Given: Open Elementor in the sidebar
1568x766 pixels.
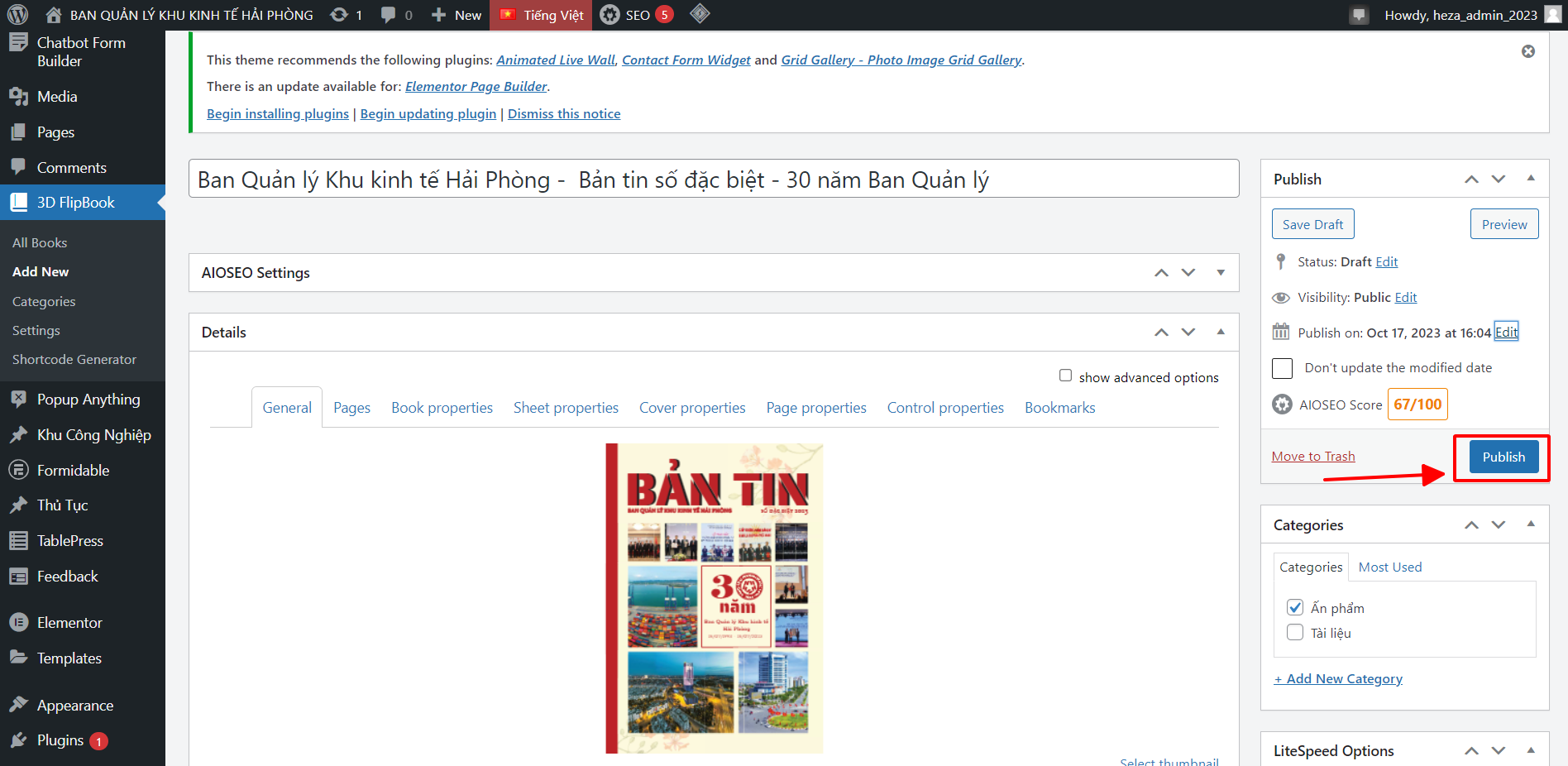Looking at the screenshot, I should coord(69,623).
